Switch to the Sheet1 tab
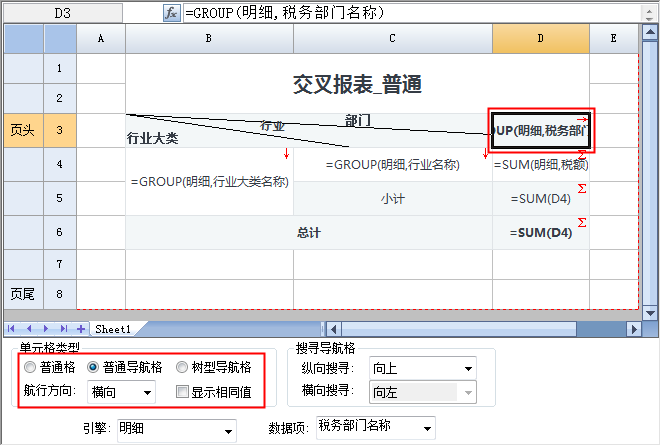Image resolution: width=661 pixels, height=446 pixels. [112, 328]
